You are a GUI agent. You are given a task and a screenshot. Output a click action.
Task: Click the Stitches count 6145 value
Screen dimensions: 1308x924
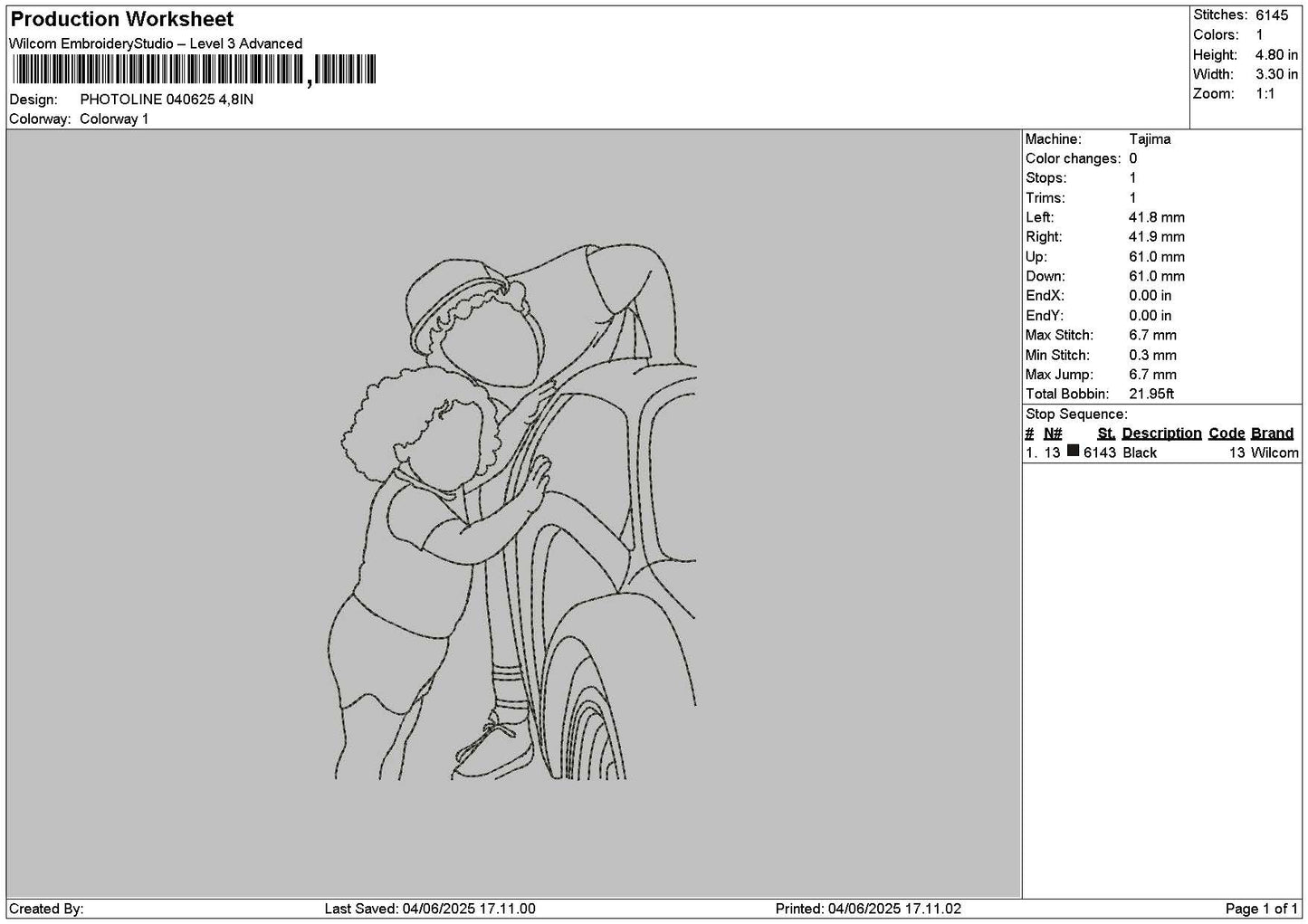coord(1271,15)
